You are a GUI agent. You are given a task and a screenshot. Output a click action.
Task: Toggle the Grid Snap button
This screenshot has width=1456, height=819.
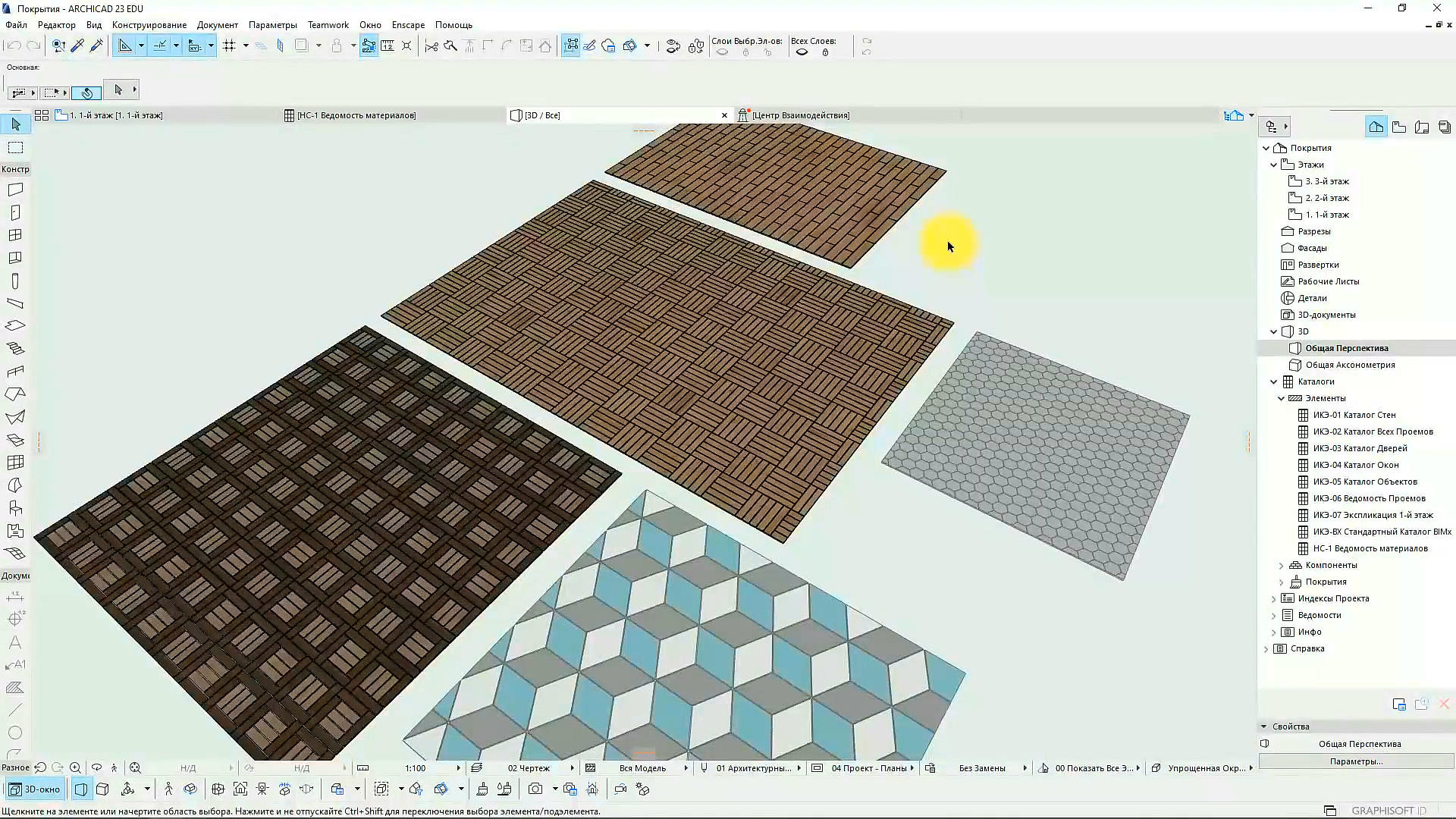tap(229, 45)
